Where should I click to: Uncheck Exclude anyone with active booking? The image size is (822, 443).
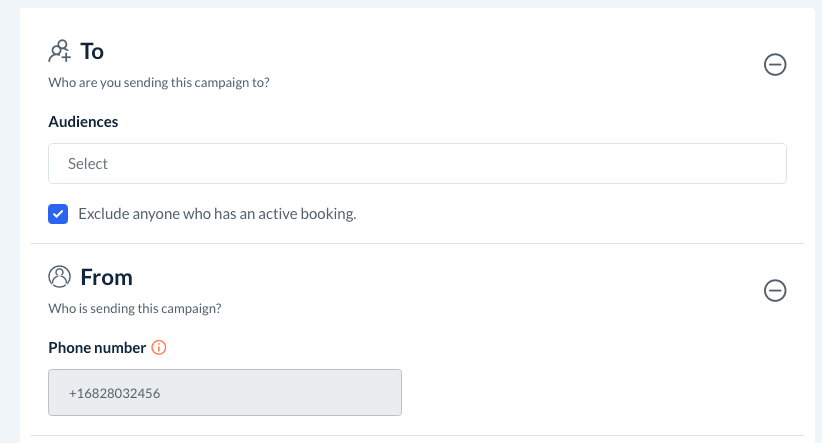58,214
